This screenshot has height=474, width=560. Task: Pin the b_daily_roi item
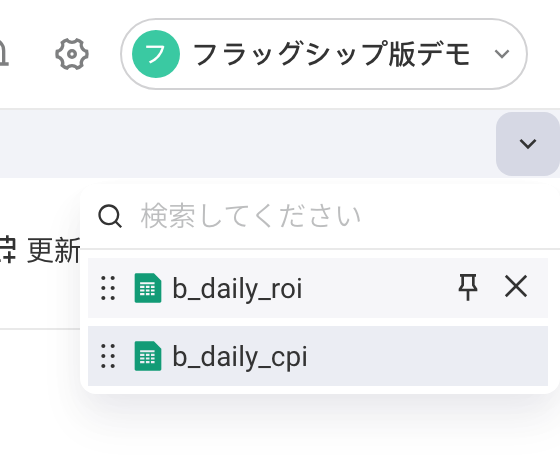pyautogui.click(x=468, y=287)
